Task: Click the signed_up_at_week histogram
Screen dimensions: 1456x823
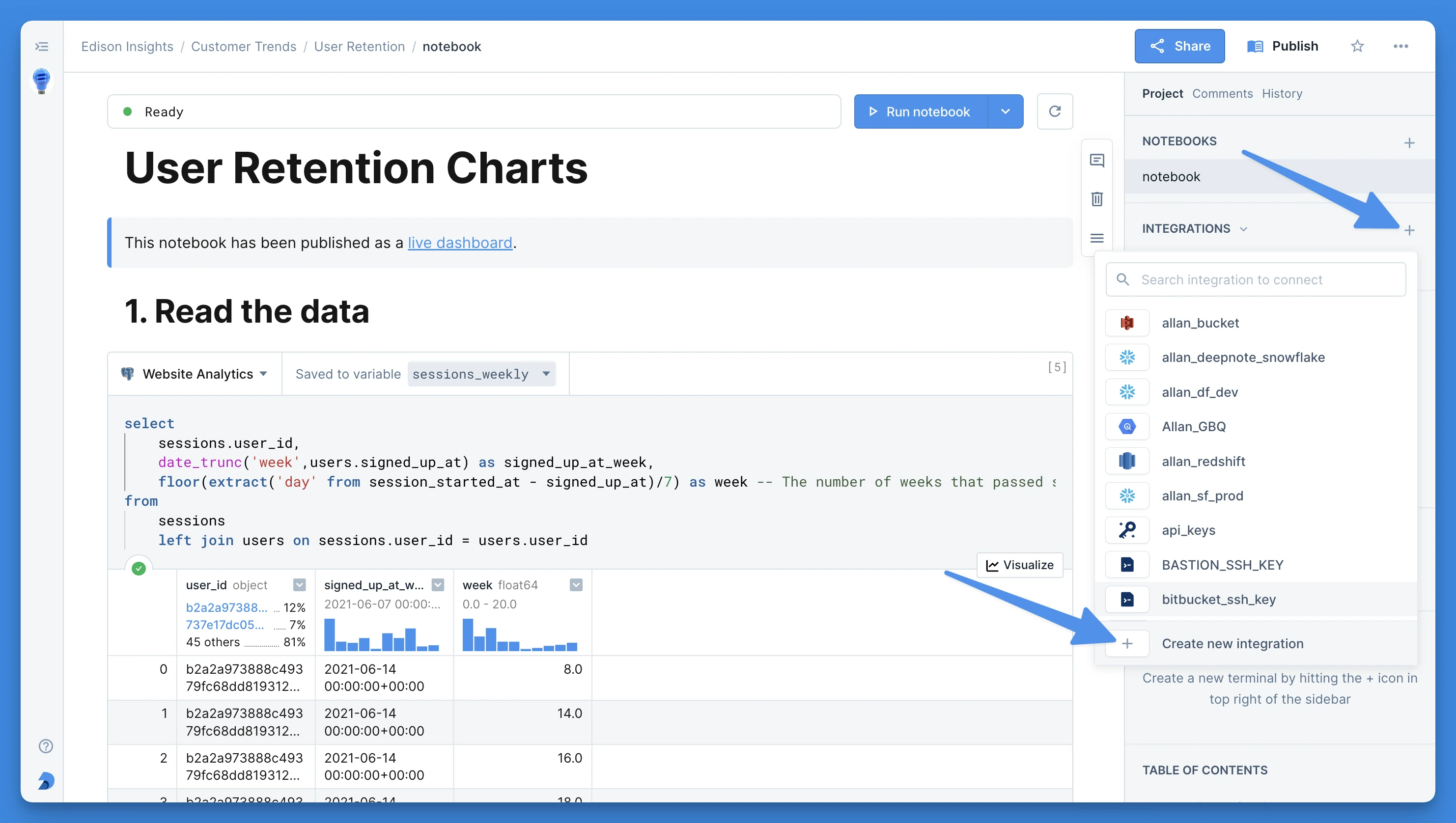Action: [382, 634]
